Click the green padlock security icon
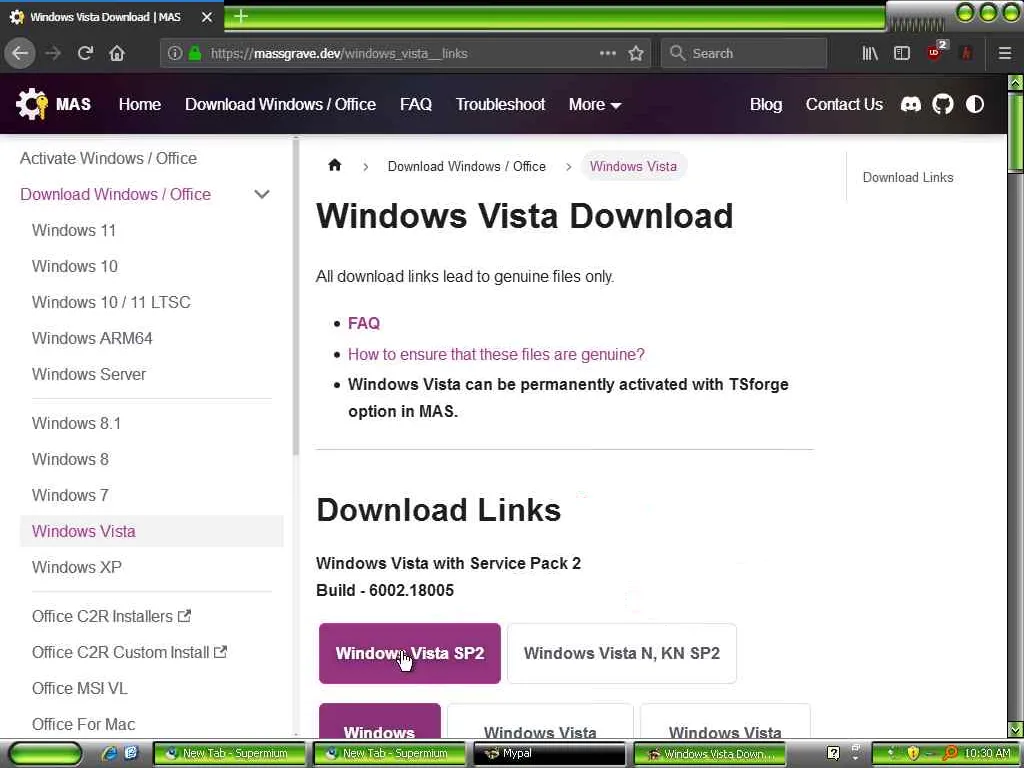The height and width of the screenshot is (768, 1024). (195, 53)
